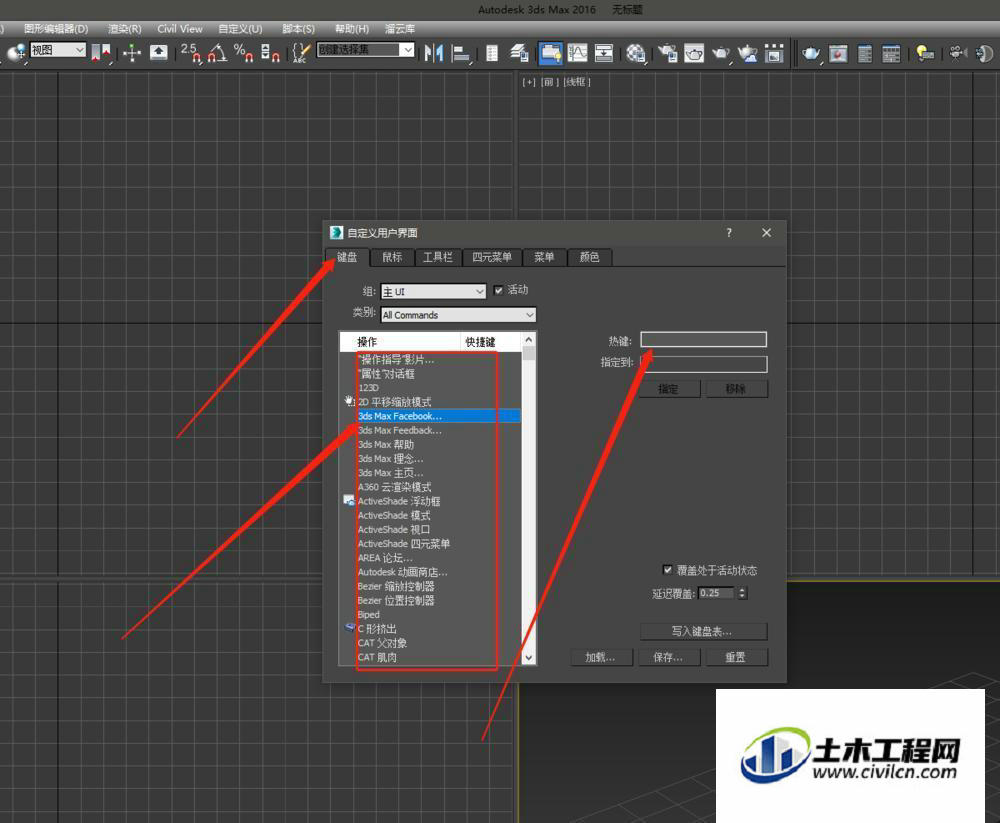This screenshot has height=823, width=1000.
Task: Open the 图形编辑器(D) menu
Action: coord(56,29)
